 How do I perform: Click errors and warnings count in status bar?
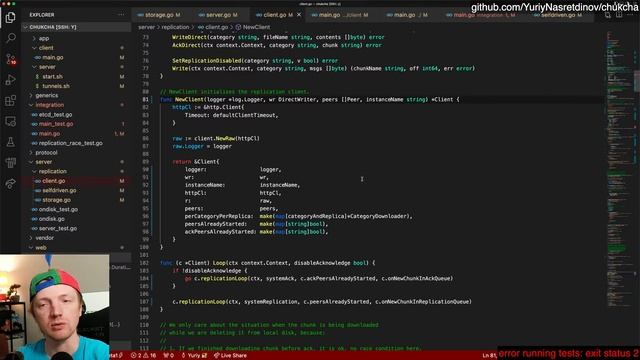(x=144, y=356)
